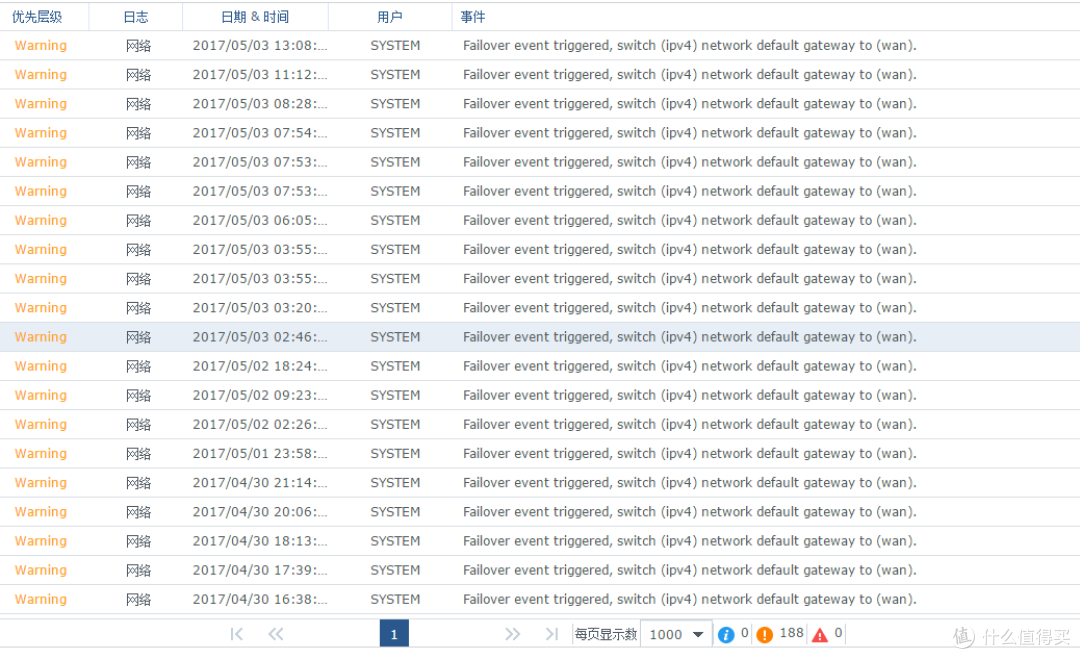This screenshot has width=1080, height=659.
Task: Select the 2017/04/30 18:13 timestamp cell
Action: pyautogui.click(x=260, y=541)
